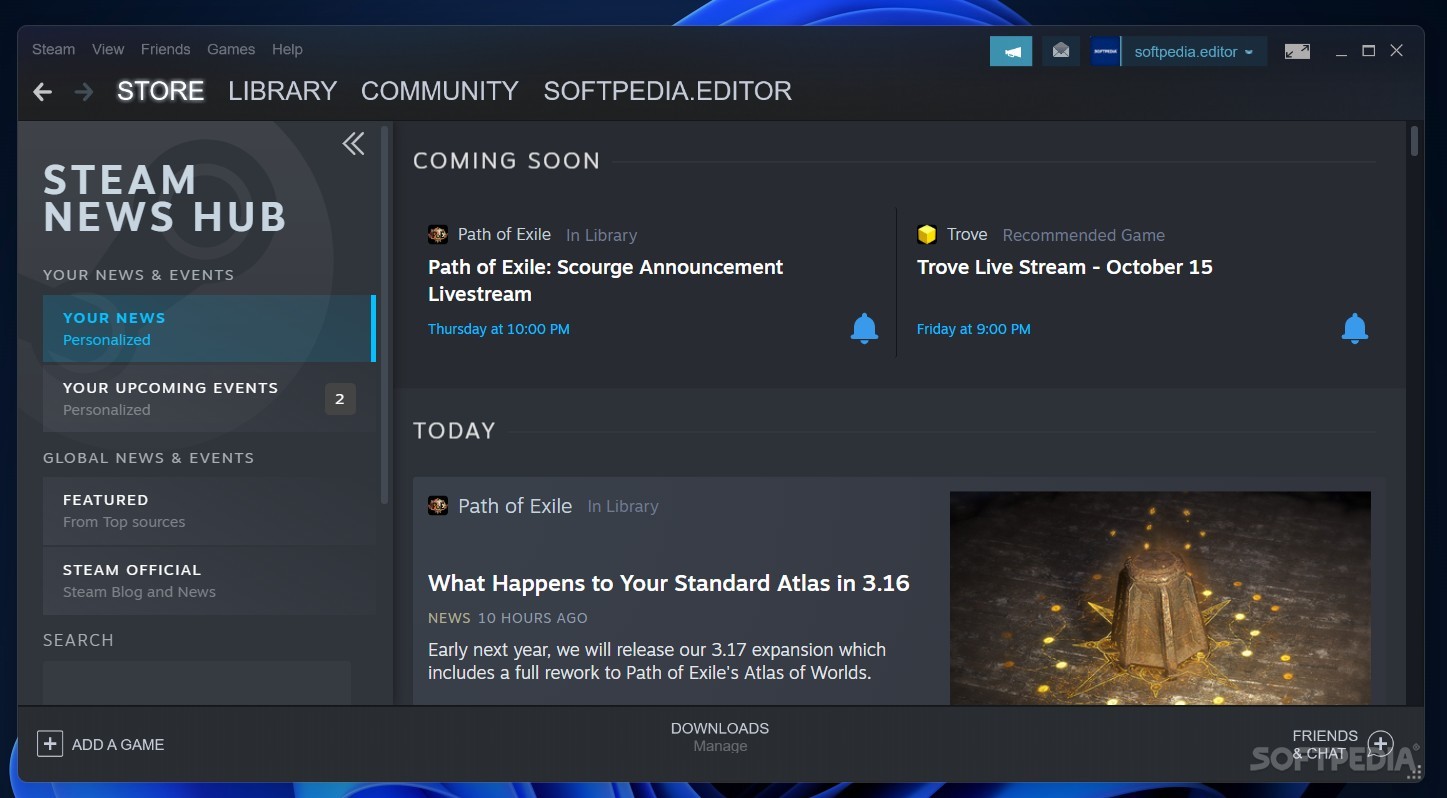Open the announcements megaphone icon

(1011, 51)
